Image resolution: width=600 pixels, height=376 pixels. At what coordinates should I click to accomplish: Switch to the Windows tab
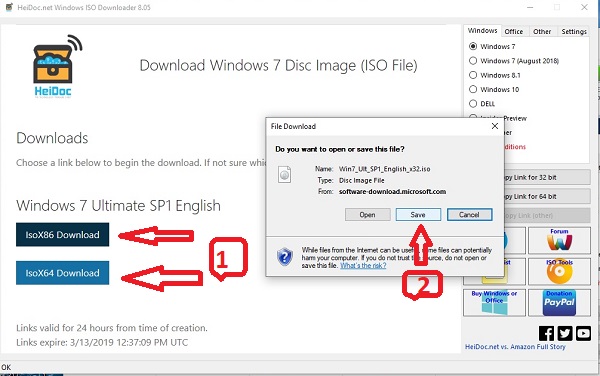(483, 31)
